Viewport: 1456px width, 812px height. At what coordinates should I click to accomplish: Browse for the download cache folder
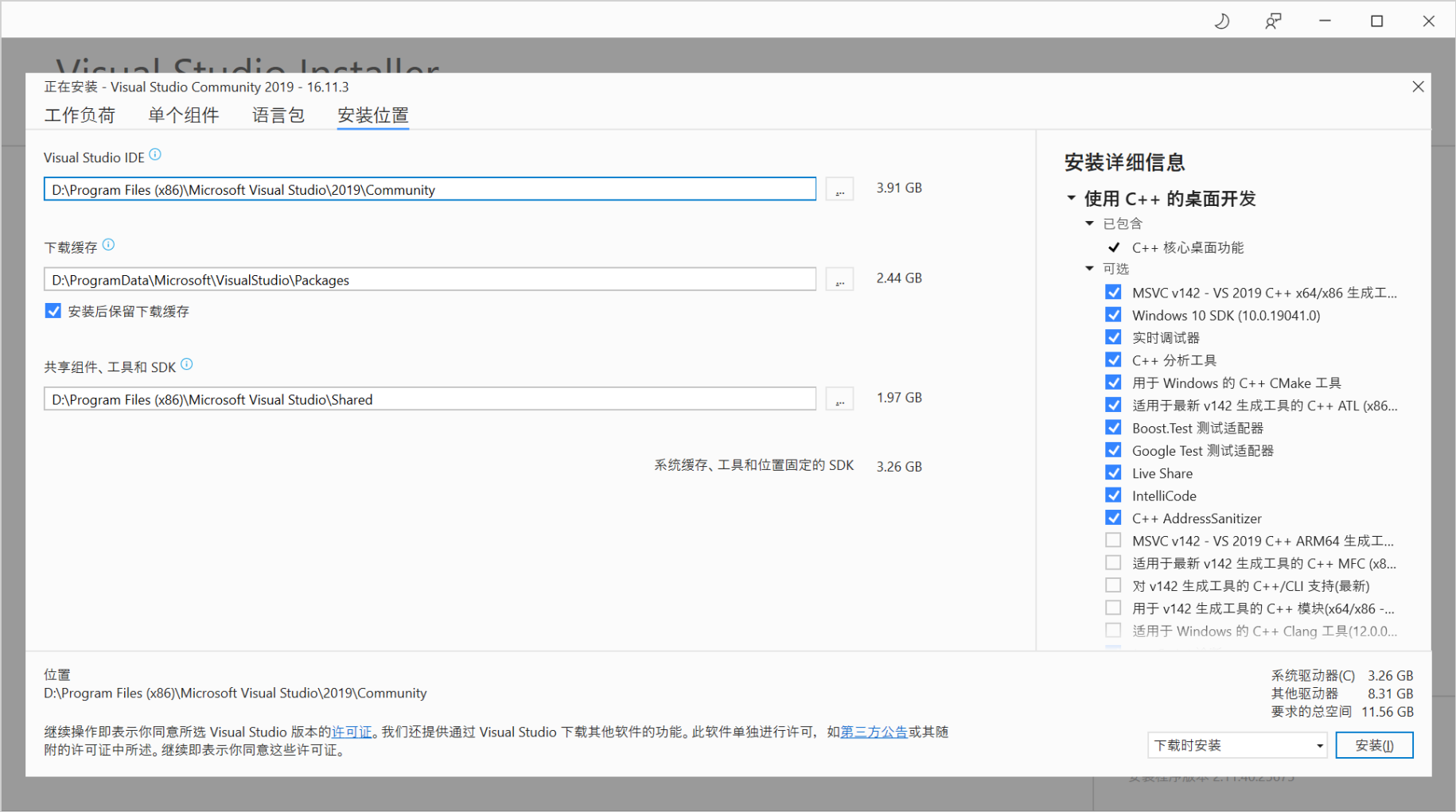point(839,279)
